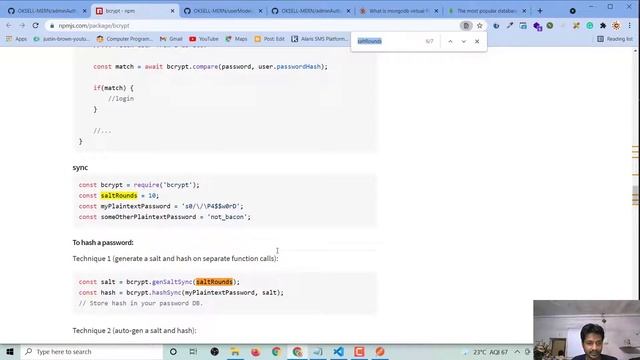Screen dimensions: 640x360
Task: Open the Post: Edit bookmark
Action: [x=269, y=39]
